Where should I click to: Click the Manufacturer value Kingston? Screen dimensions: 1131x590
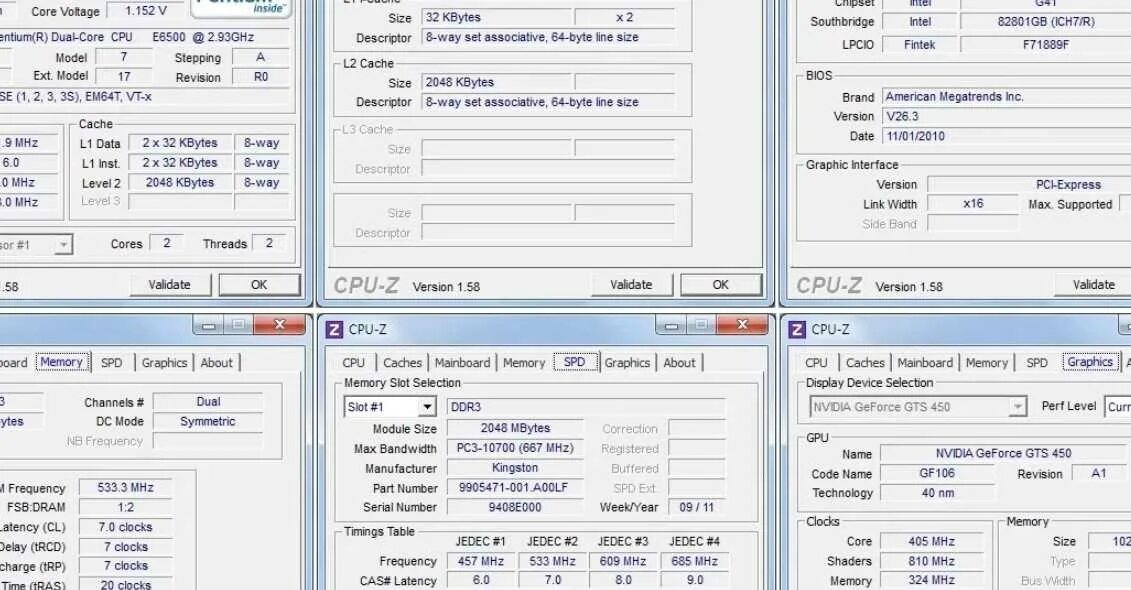click(x=515, y=467)
